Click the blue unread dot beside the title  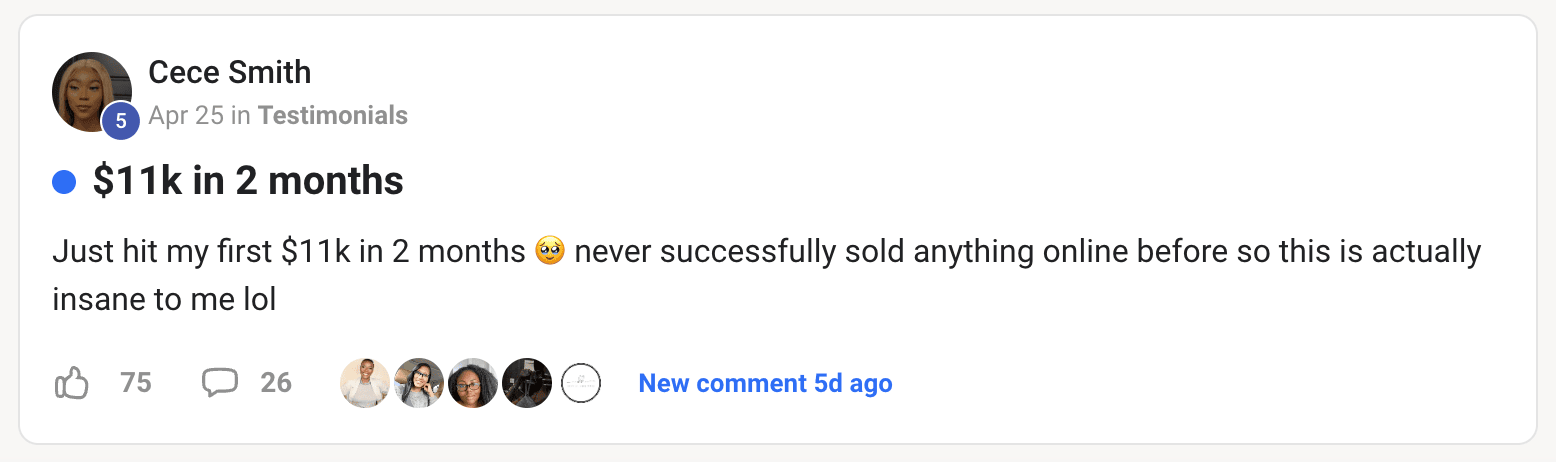64,182
